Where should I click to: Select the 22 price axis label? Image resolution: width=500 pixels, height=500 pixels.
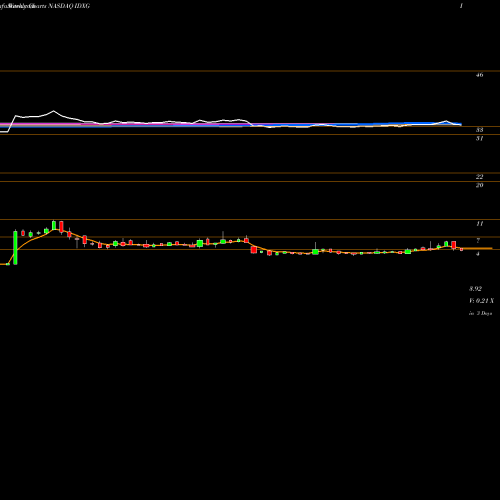(479, 177)
